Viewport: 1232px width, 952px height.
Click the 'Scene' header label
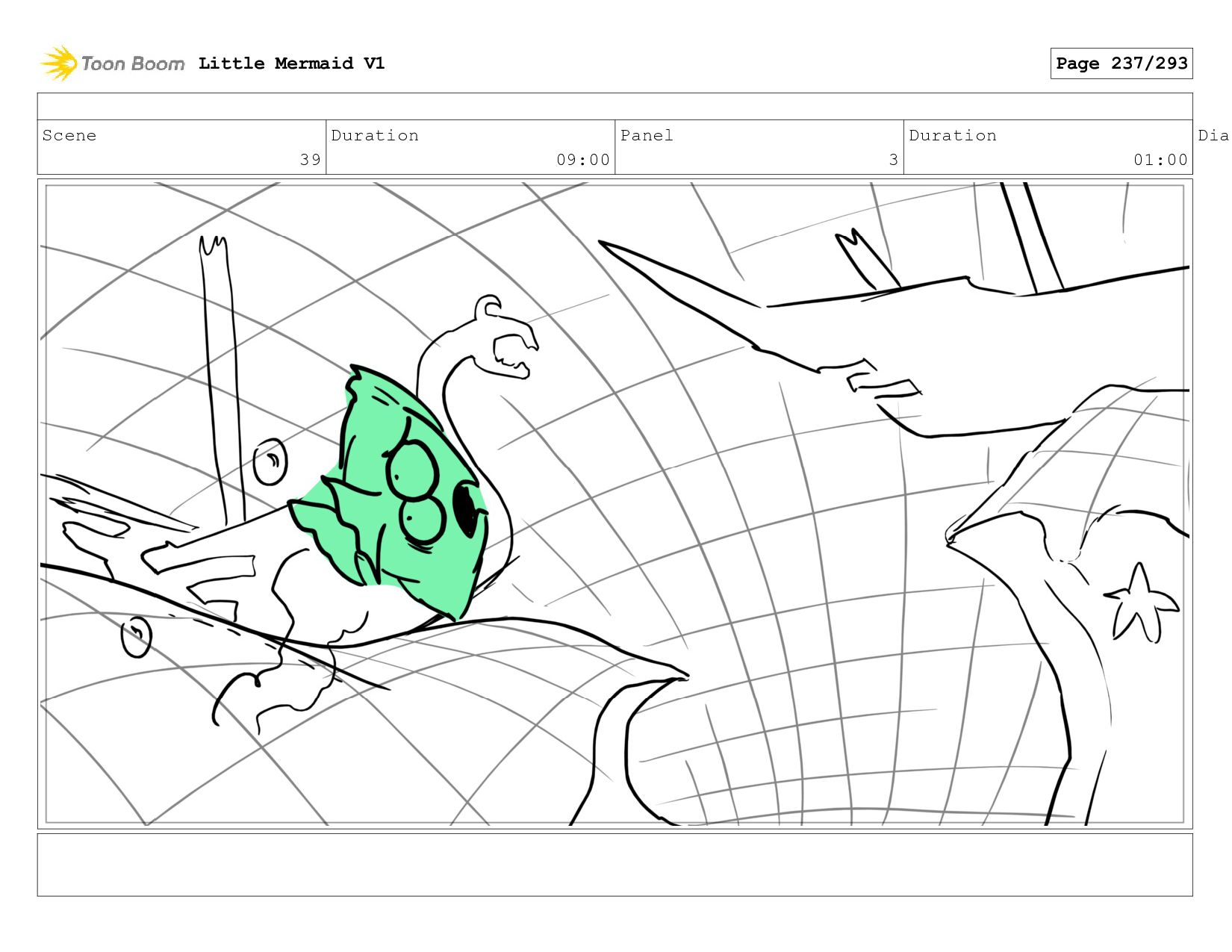[69, 135]
